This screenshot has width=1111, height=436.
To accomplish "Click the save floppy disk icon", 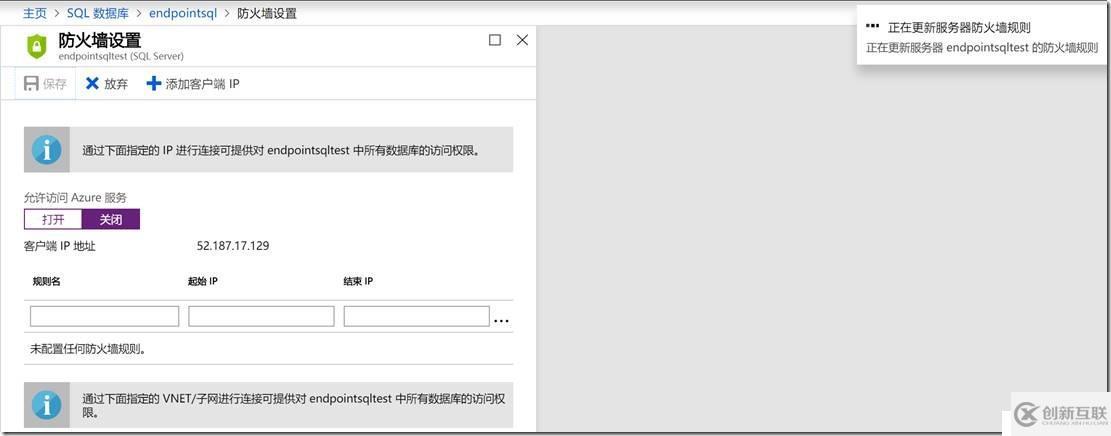I will tap(31, 84).
